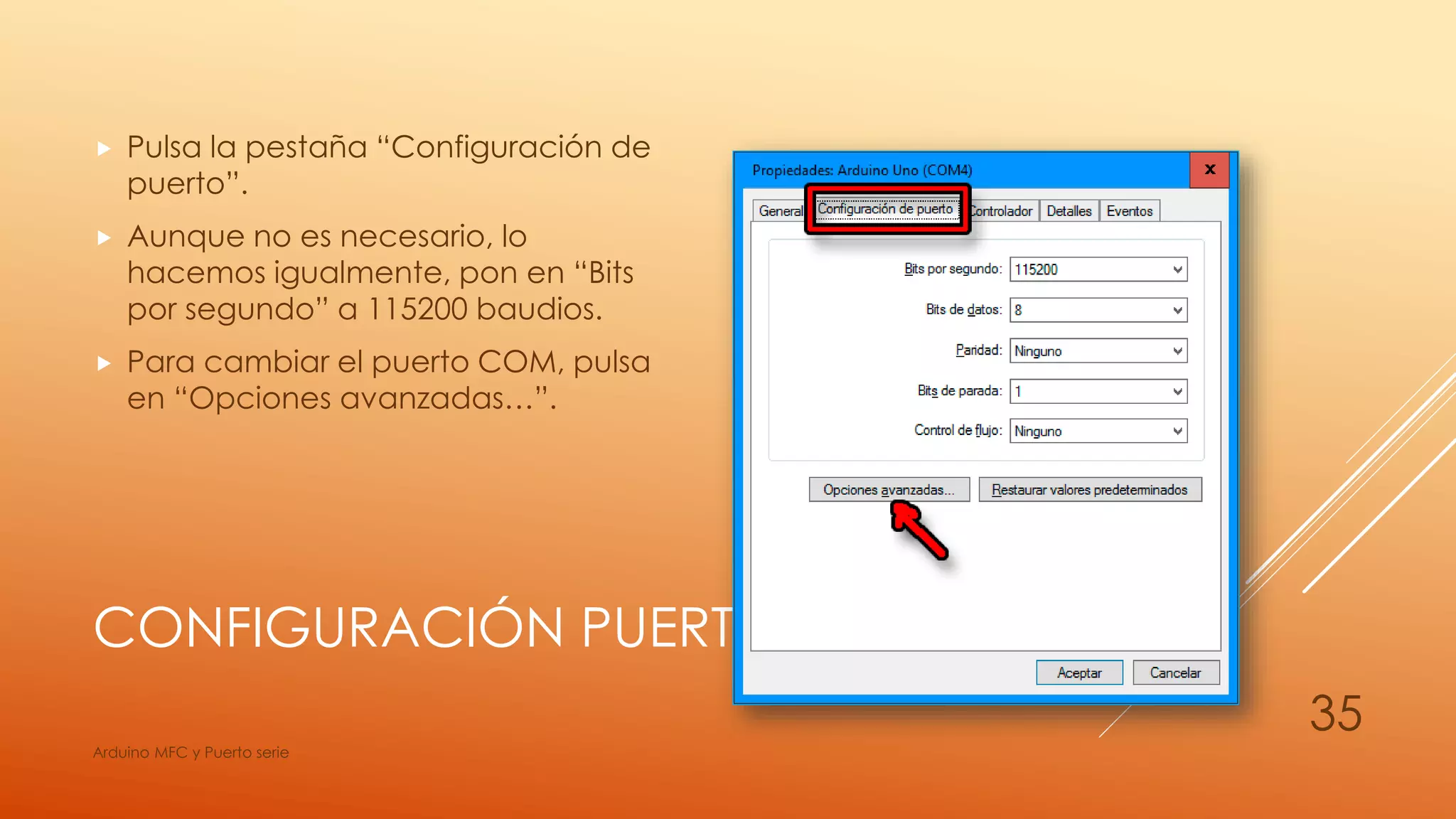Screen dimensions: 1456x819
Task: Click the slide title CONFIGURACIÓN PUERT
Action: coord(413,628)
